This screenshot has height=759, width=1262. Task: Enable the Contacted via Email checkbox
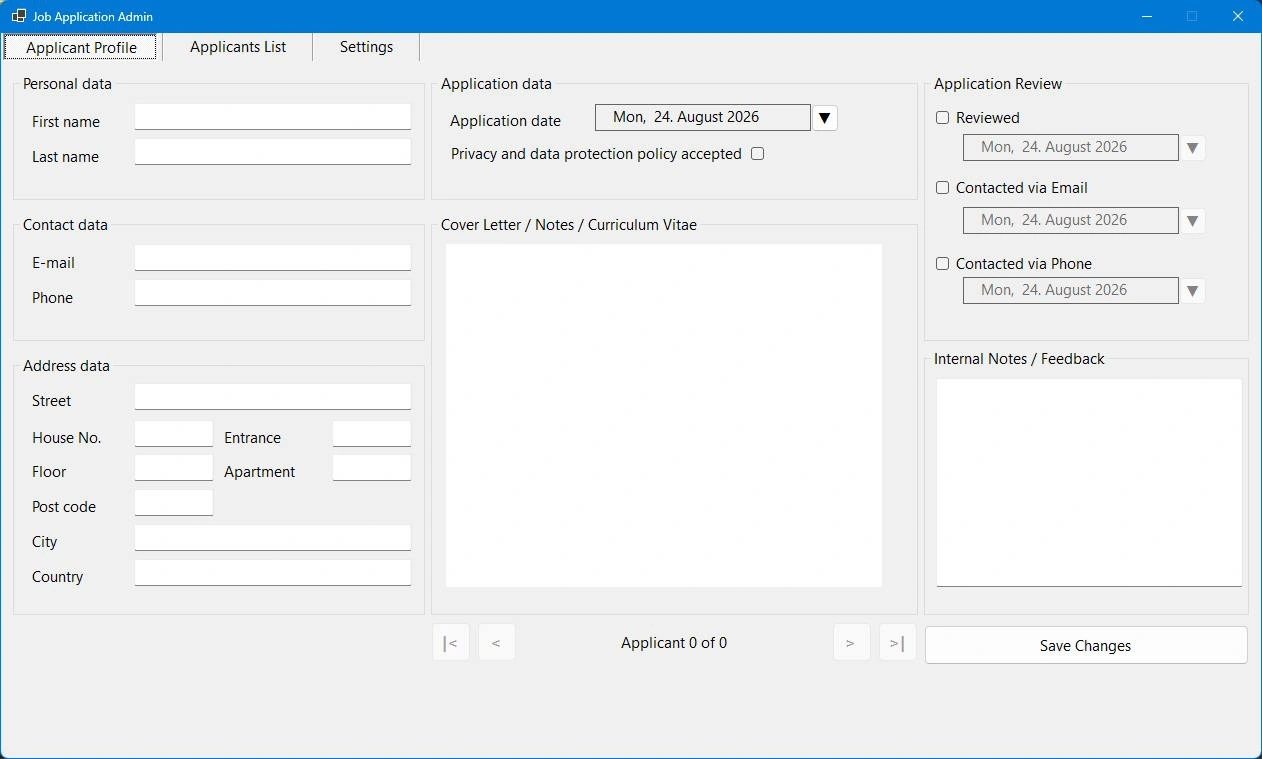[942, 188]
